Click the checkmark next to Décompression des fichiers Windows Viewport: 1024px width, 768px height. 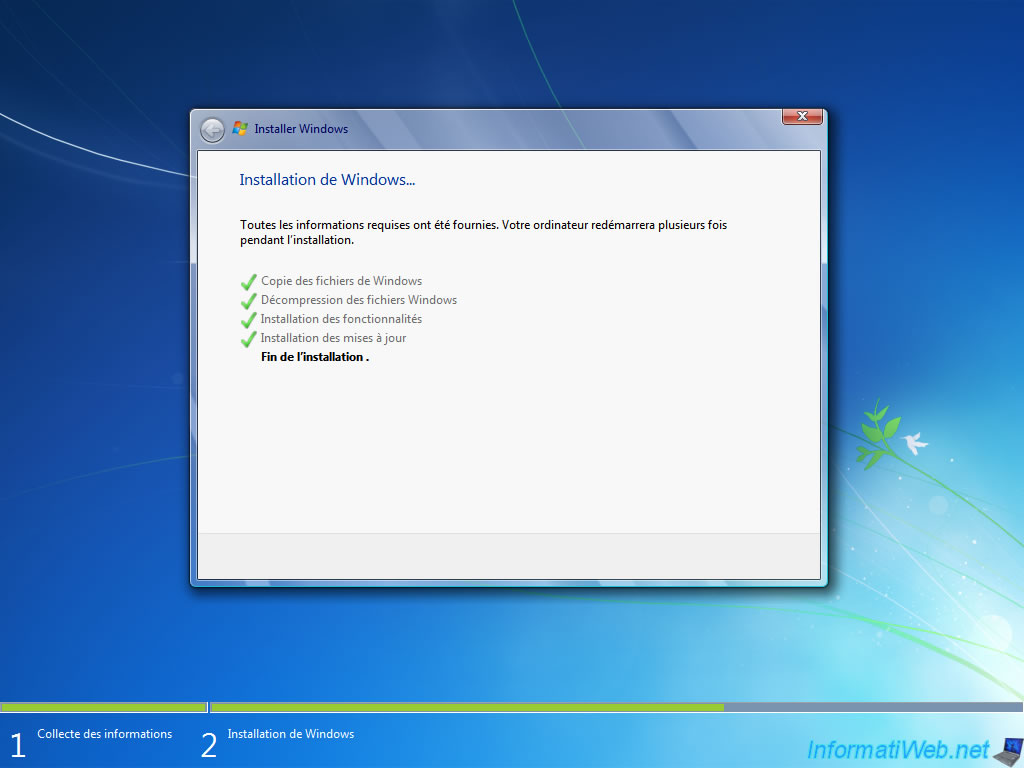[248, 301]
